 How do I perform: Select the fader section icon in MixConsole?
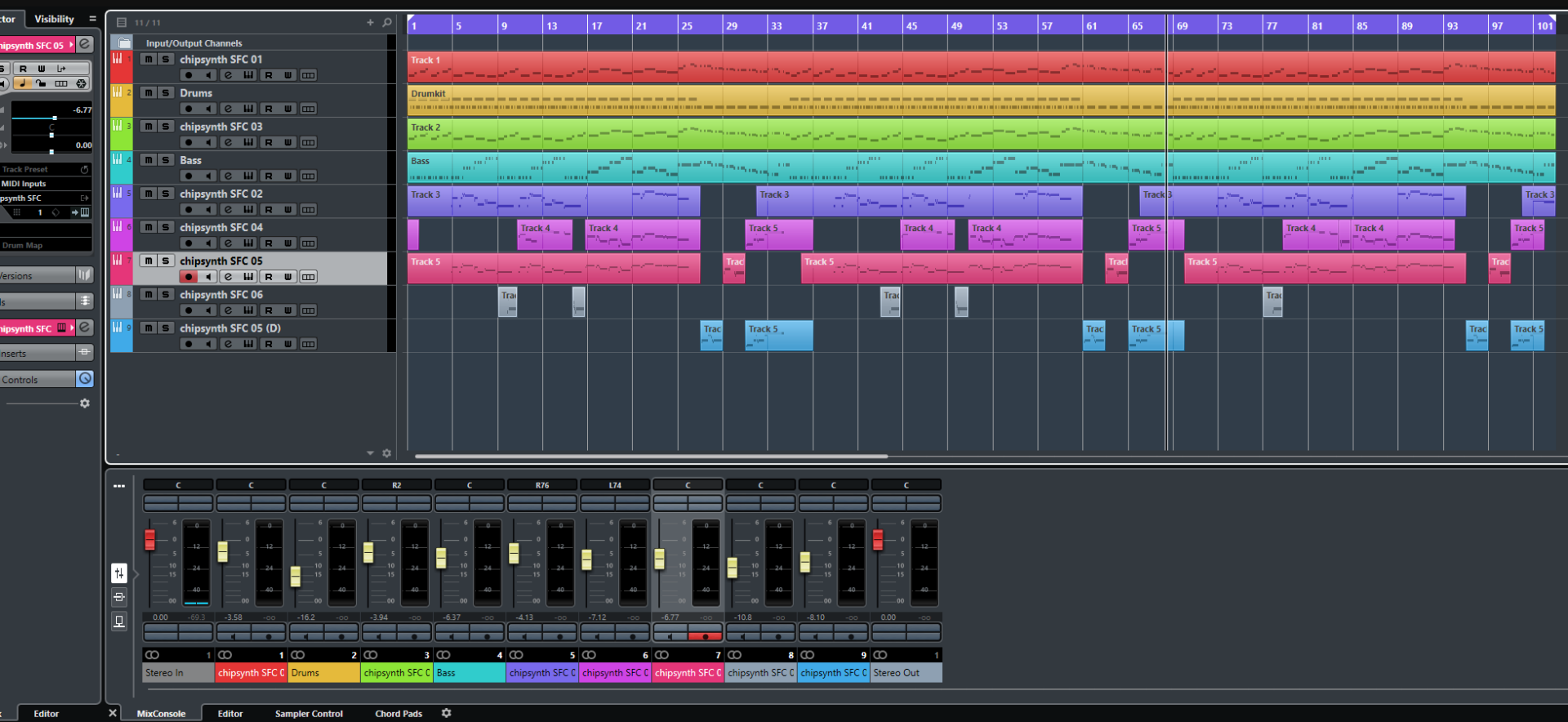pos(118,573)
